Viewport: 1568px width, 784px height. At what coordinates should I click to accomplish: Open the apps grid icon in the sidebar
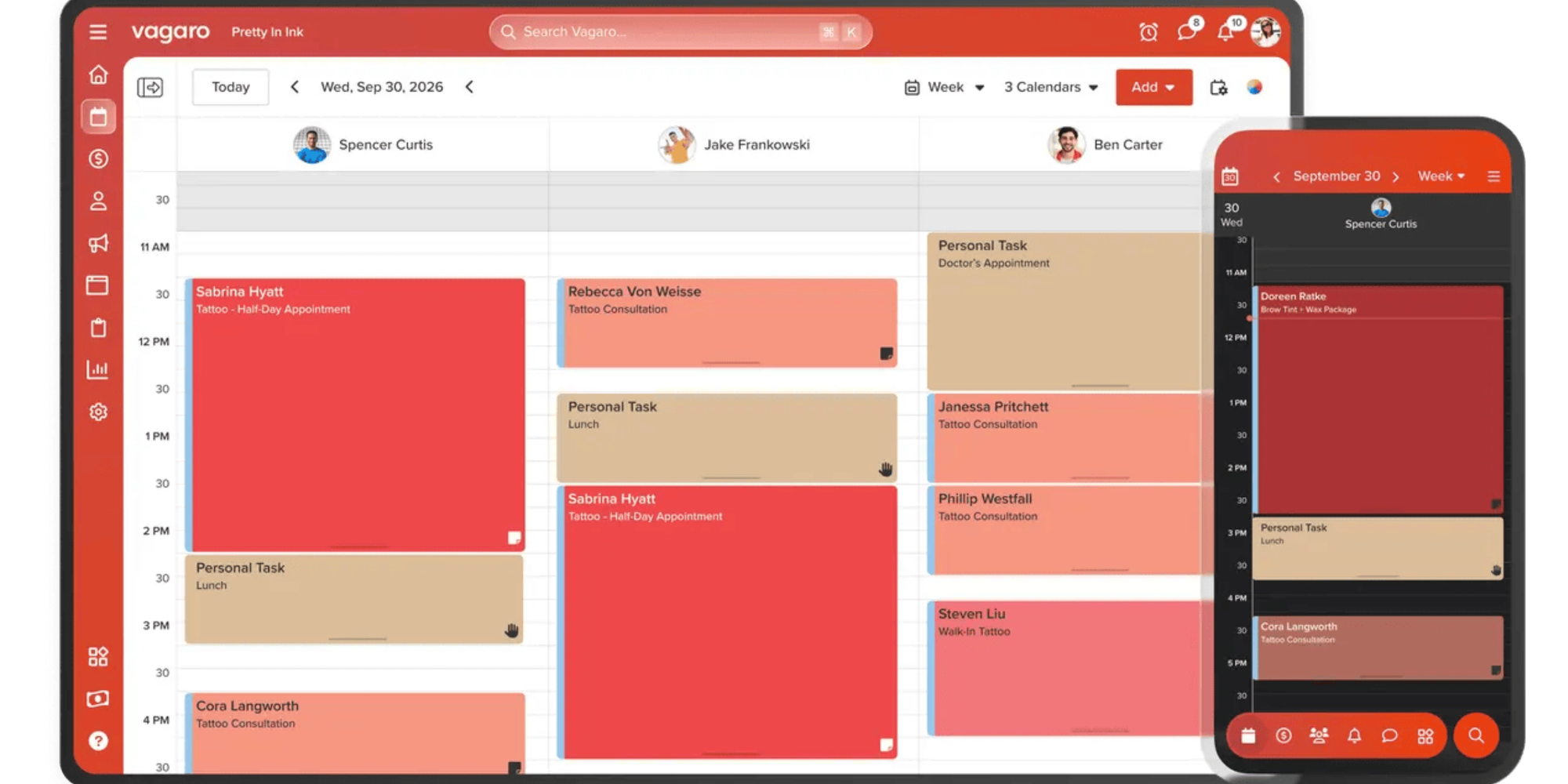(98, 656)
